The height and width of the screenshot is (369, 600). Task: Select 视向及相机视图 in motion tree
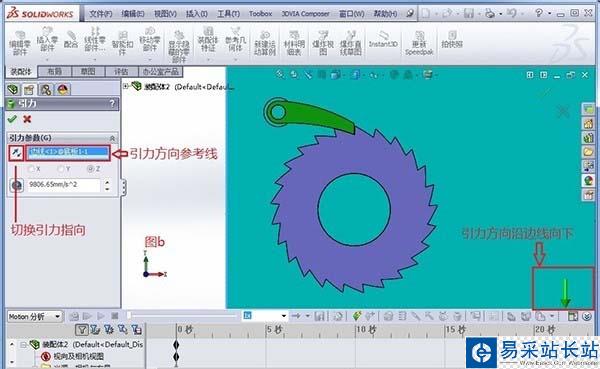tap(78, 356)
